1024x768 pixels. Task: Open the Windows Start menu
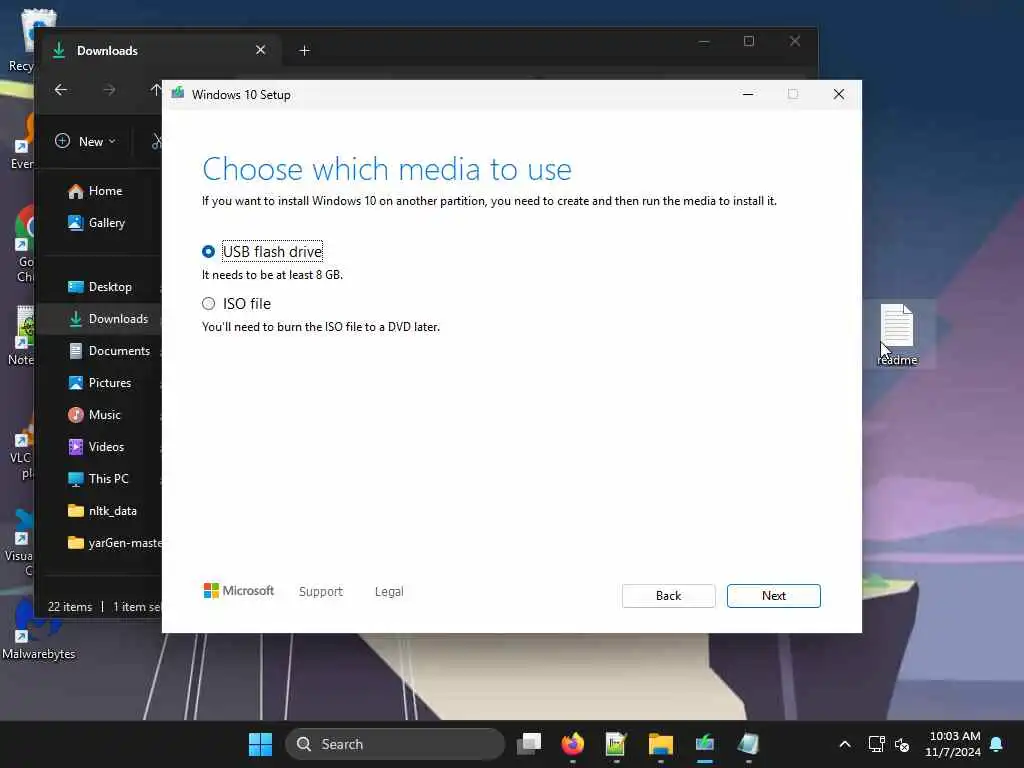pos(261,744)
